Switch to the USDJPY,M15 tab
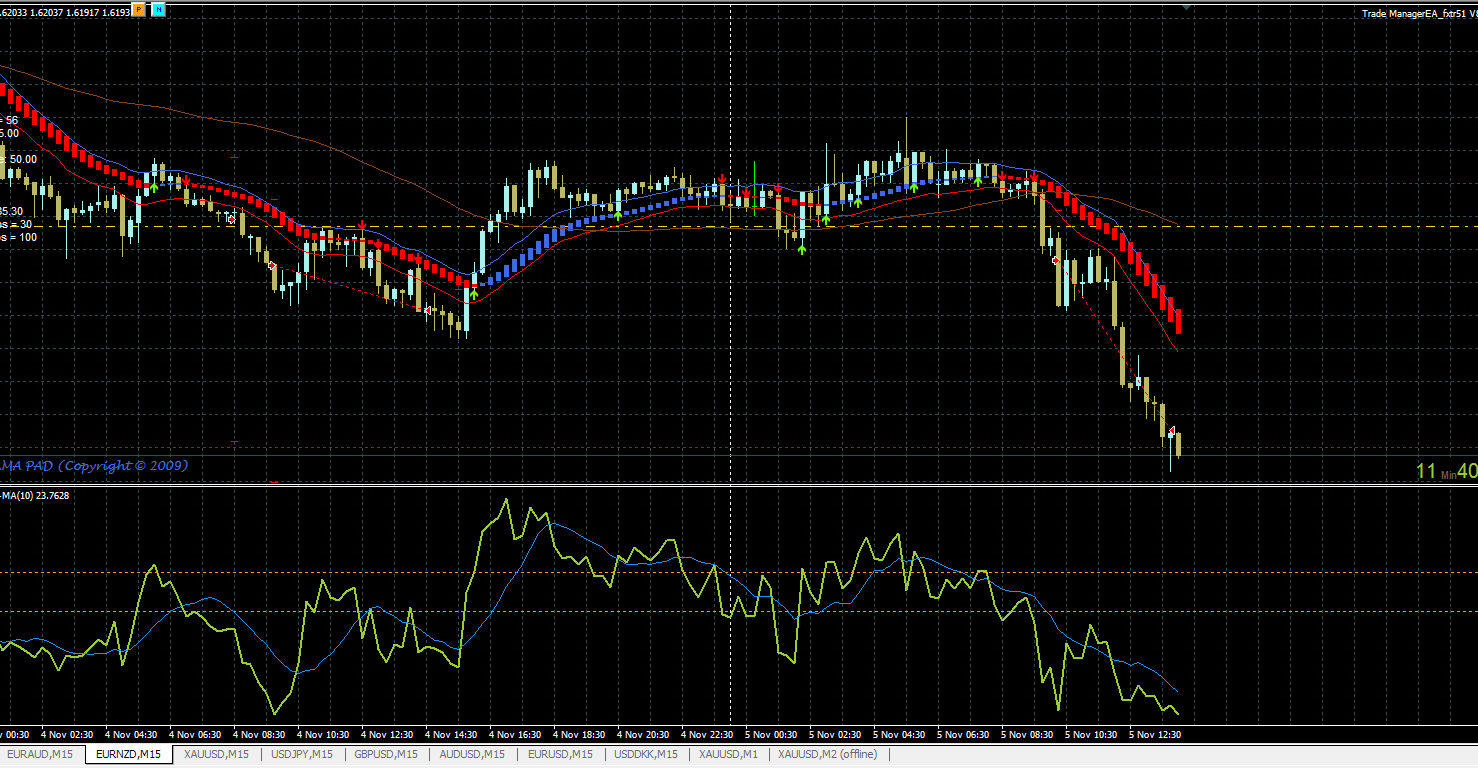 302,754
